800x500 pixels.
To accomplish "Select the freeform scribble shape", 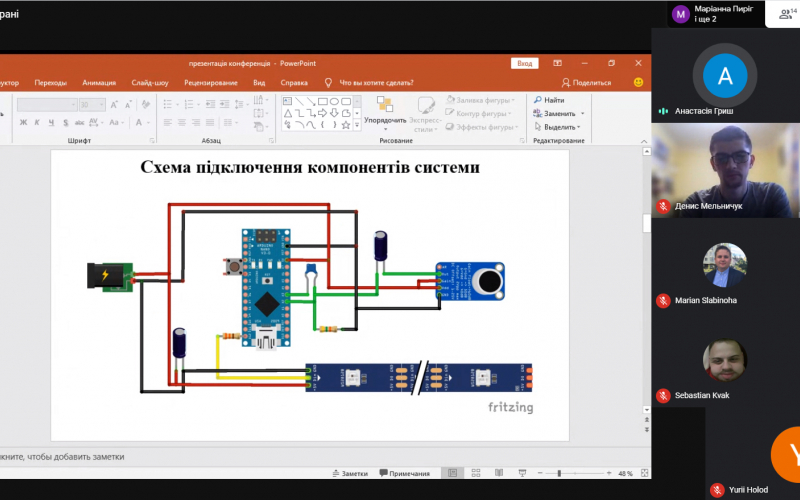I will [x=287, y=124].
